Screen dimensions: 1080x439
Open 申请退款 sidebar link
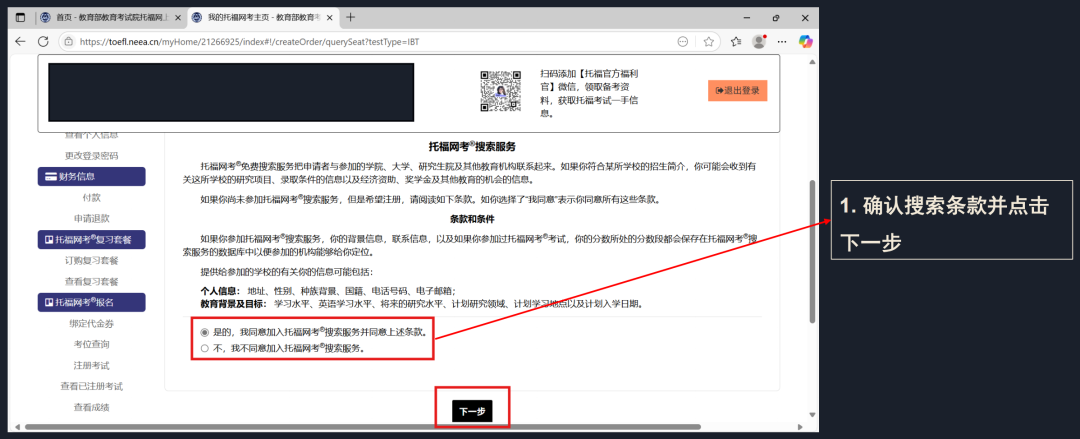click(92, 218)
